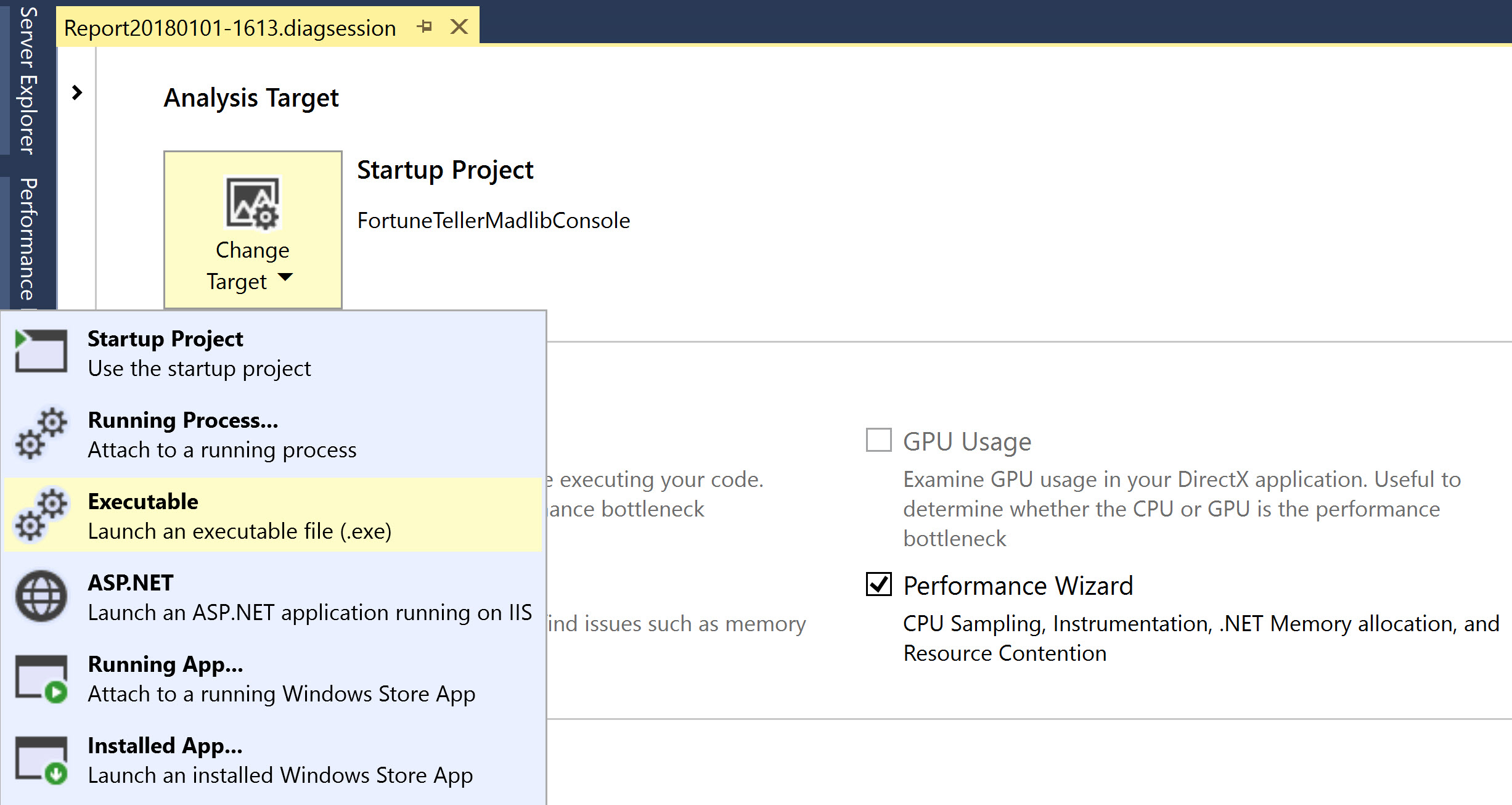Open the Server Explorer side tab
The height and width of the screenshot is (805, 1512).
click(28, 80)
